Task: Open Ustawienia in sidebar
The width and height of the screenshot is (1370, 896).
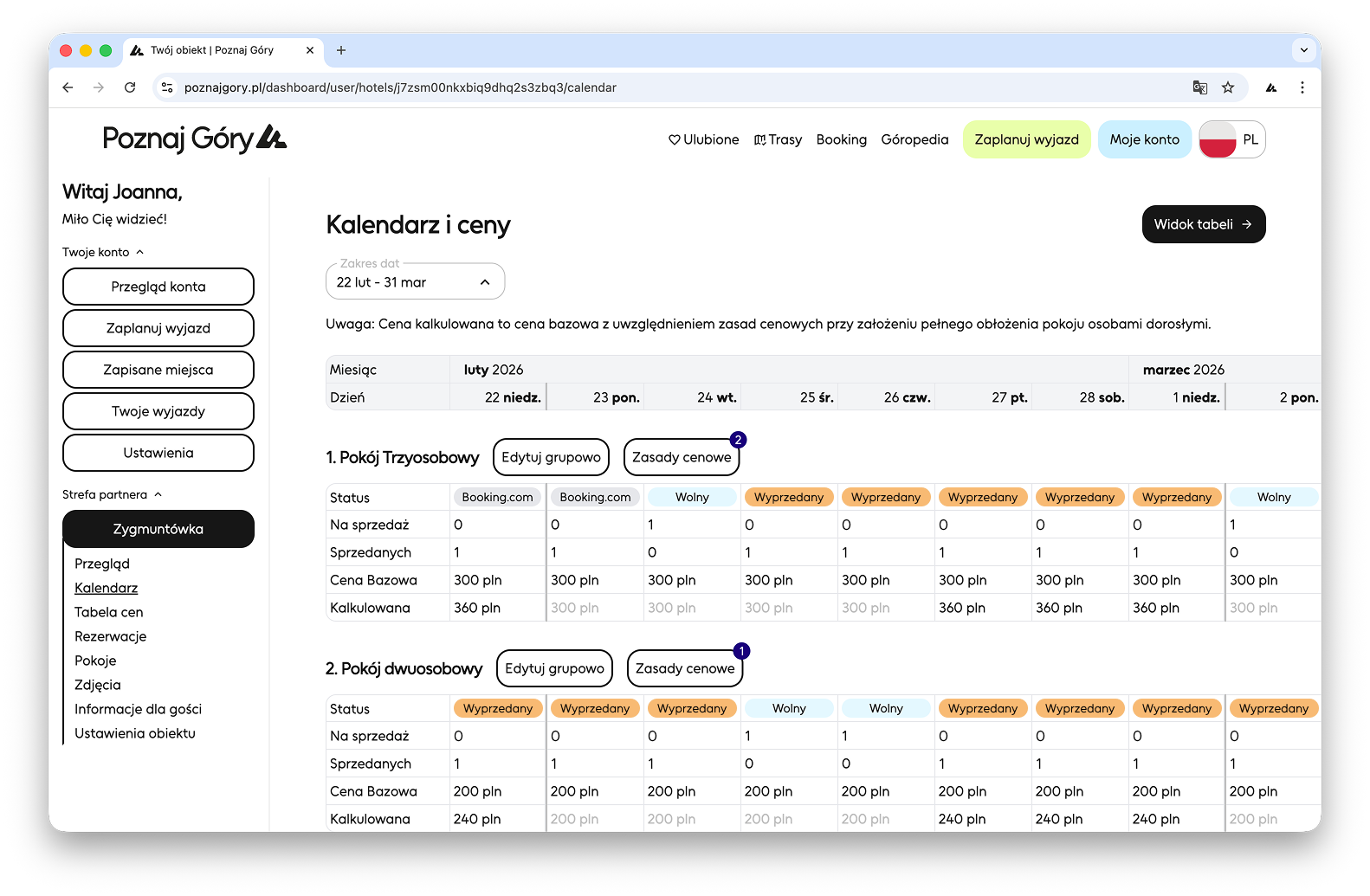Action: click(x=158, y=453)
